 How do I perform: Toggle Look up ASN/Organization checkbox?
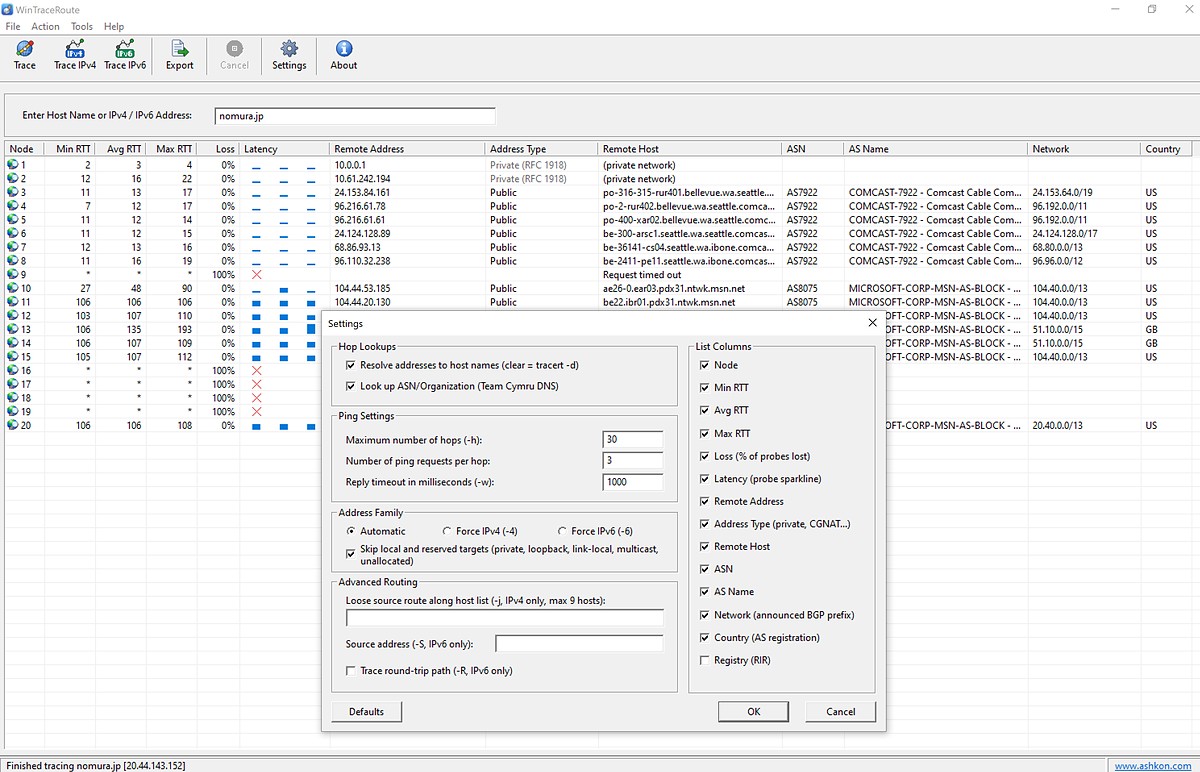coord(351,386)
